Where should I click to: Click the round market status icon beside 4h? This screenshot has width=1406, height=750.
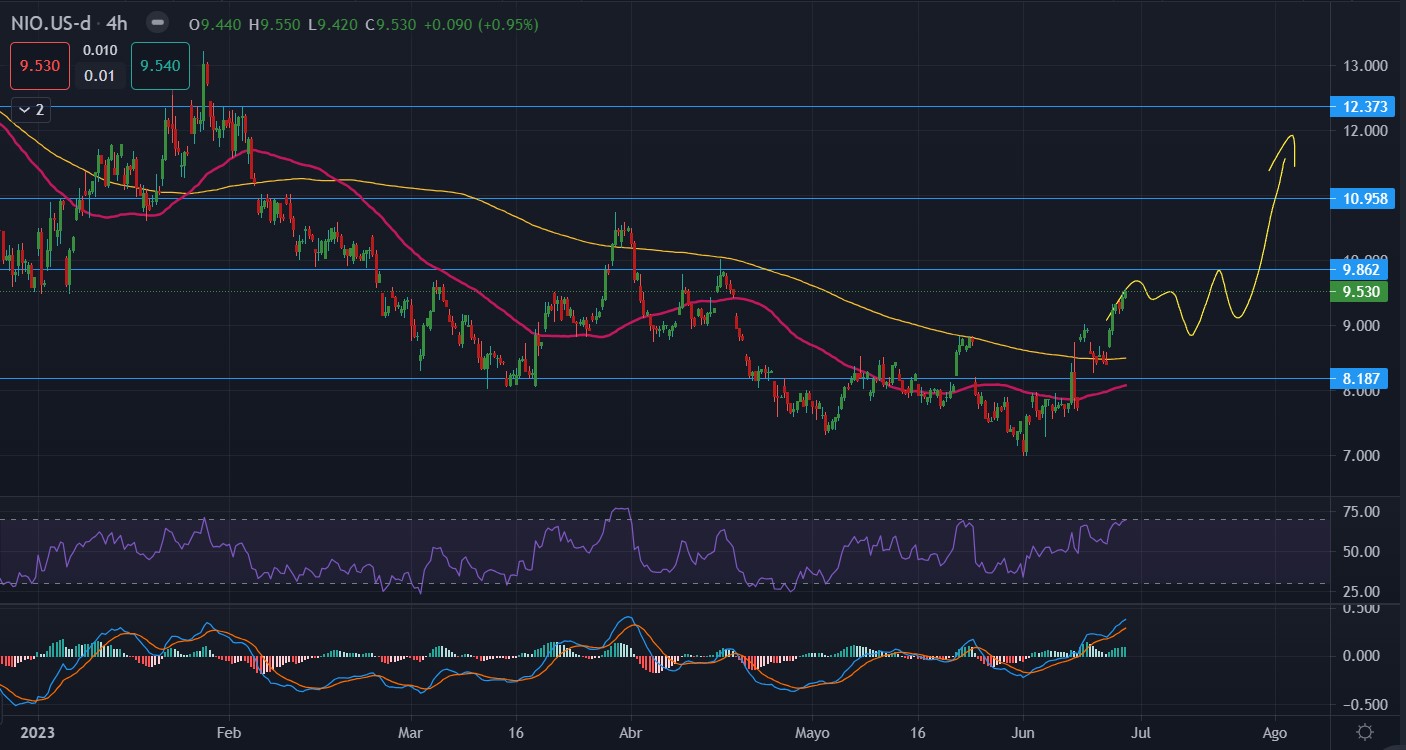point(157,23)
